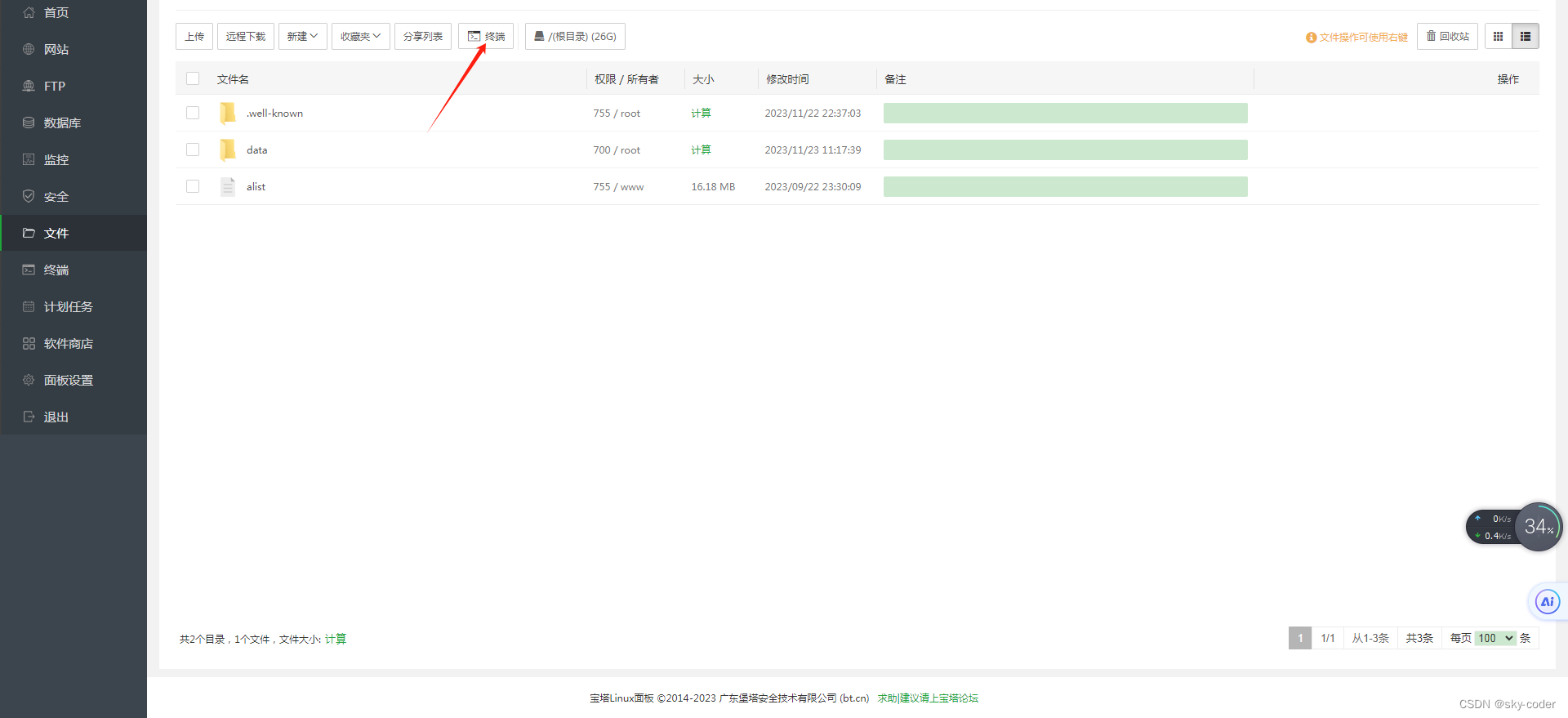The height and width of the screenshot is (718, 1568).
Task: Click 计算 size link for .well-known
Action: coord(701,113)
